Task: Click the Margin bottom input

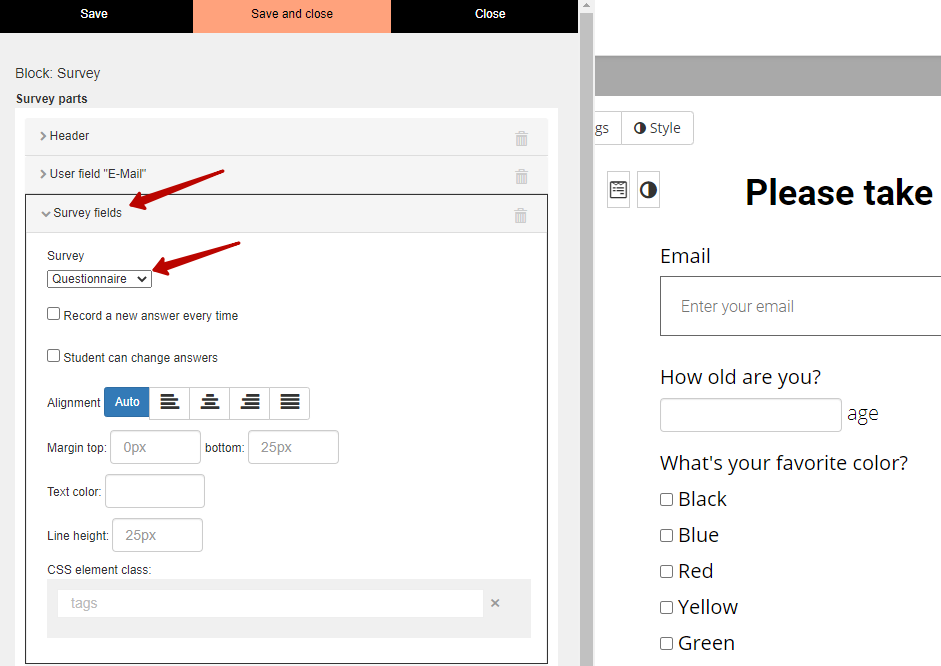Action: [293, 447]
